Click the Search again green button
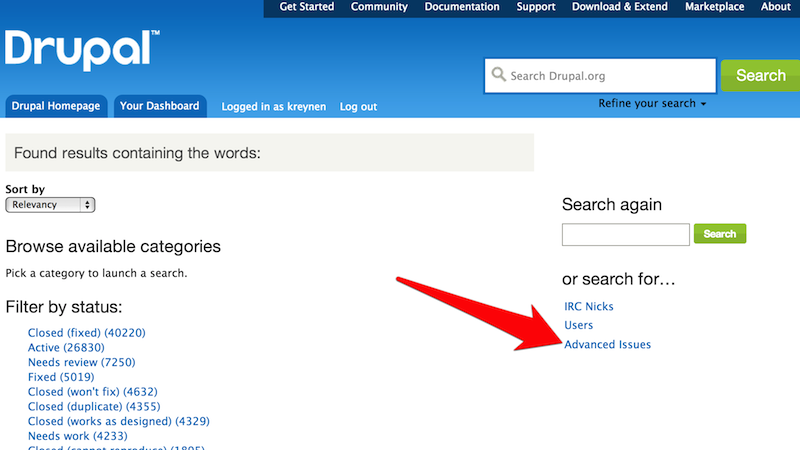 (719, 234)
